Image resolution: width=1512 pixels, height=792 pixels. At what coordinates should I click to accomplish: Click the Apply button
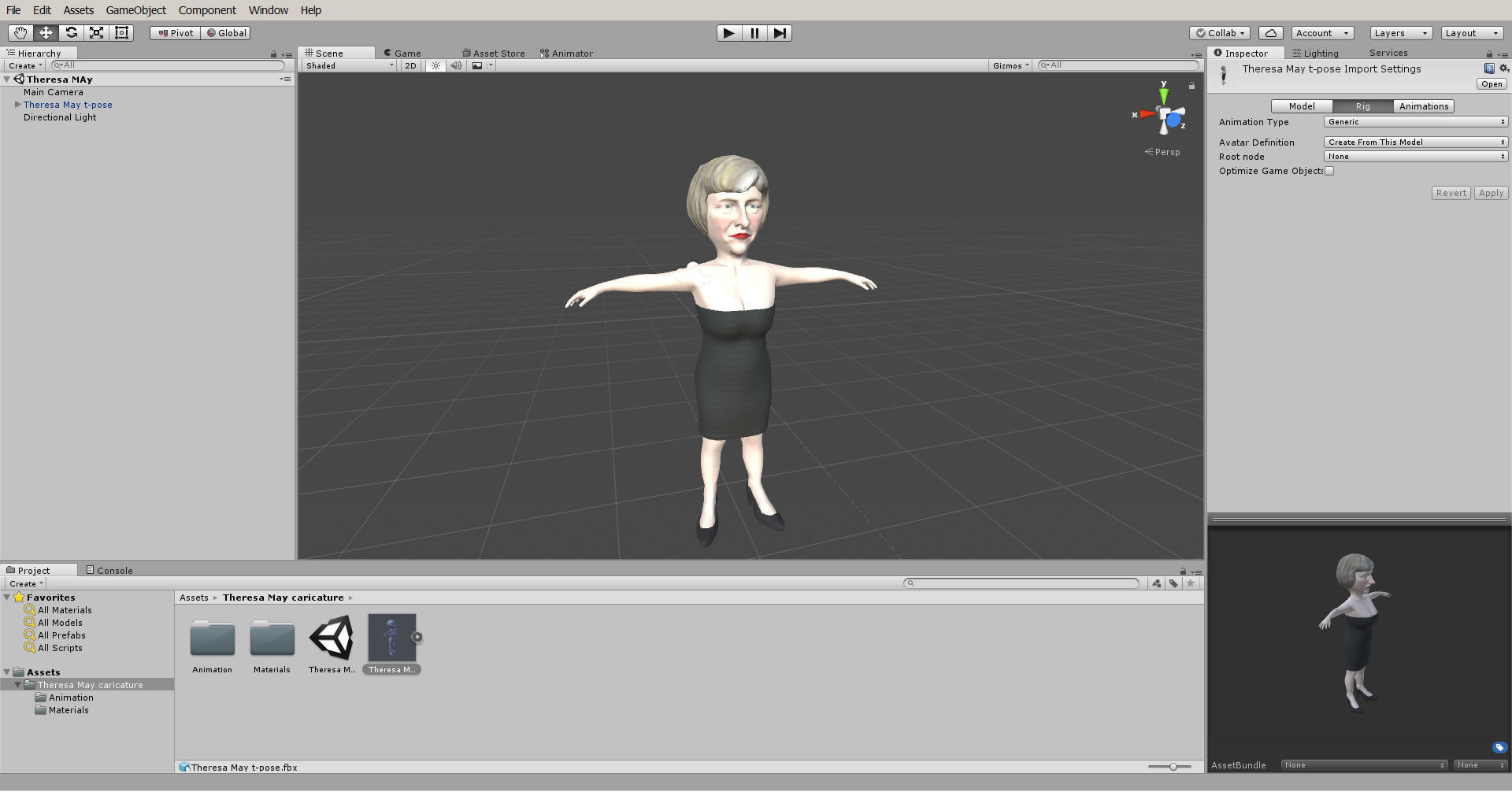click(1491, 193)
